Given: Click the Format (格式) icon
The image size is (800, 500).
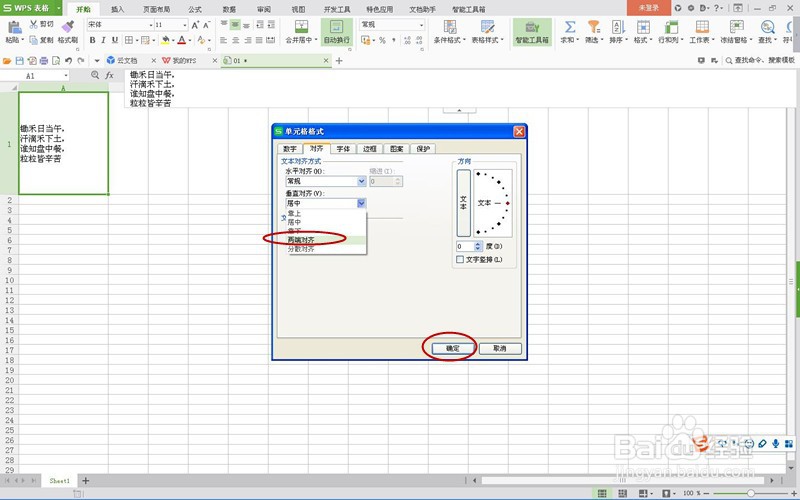Looking at the screenshot, I should (x=643, y=27).
